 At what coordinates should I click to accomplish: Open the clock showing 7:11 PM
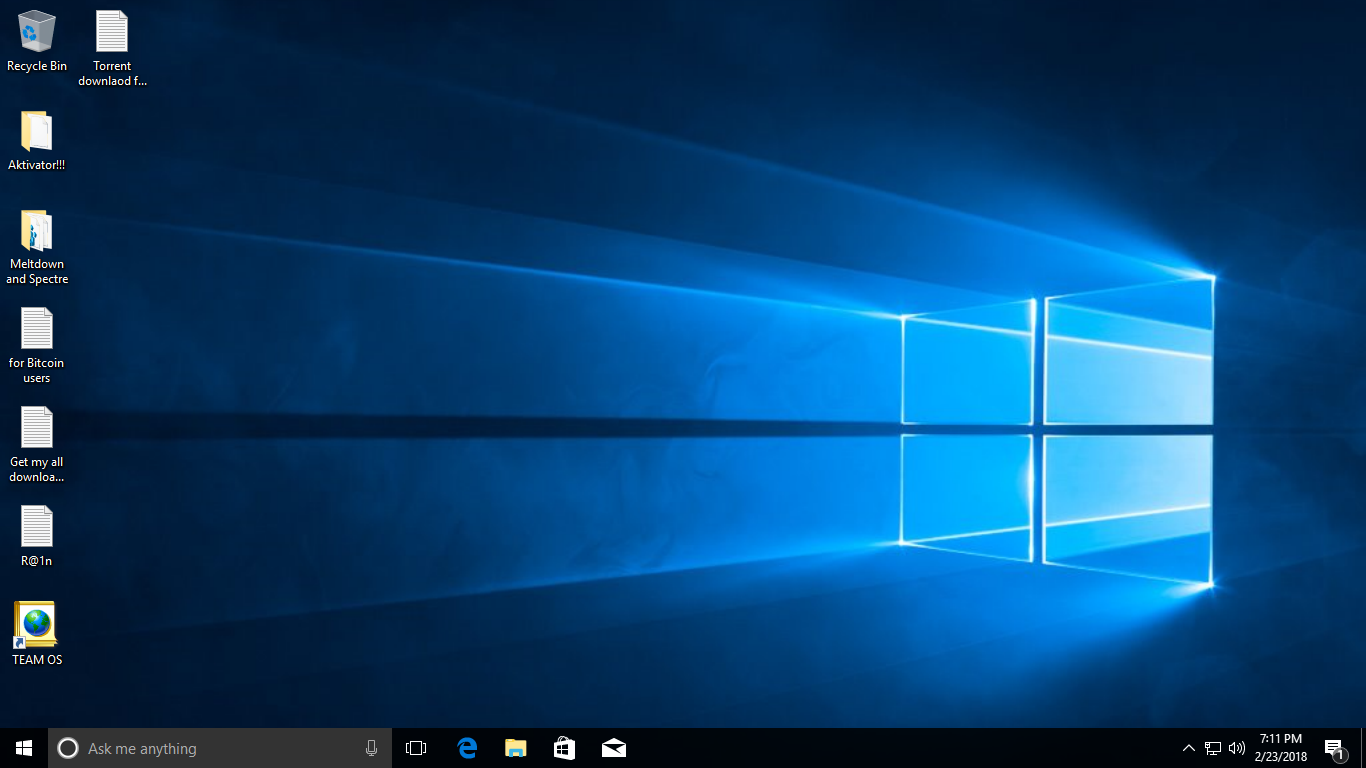point(1281,748)
